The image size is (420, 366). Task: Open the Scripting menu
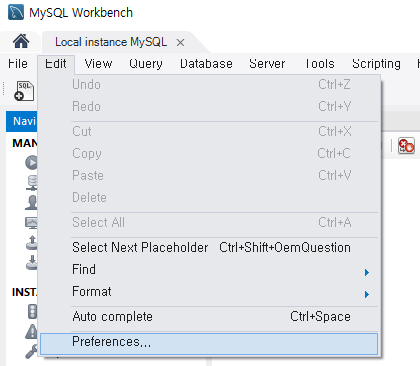[x=376, y=63]
